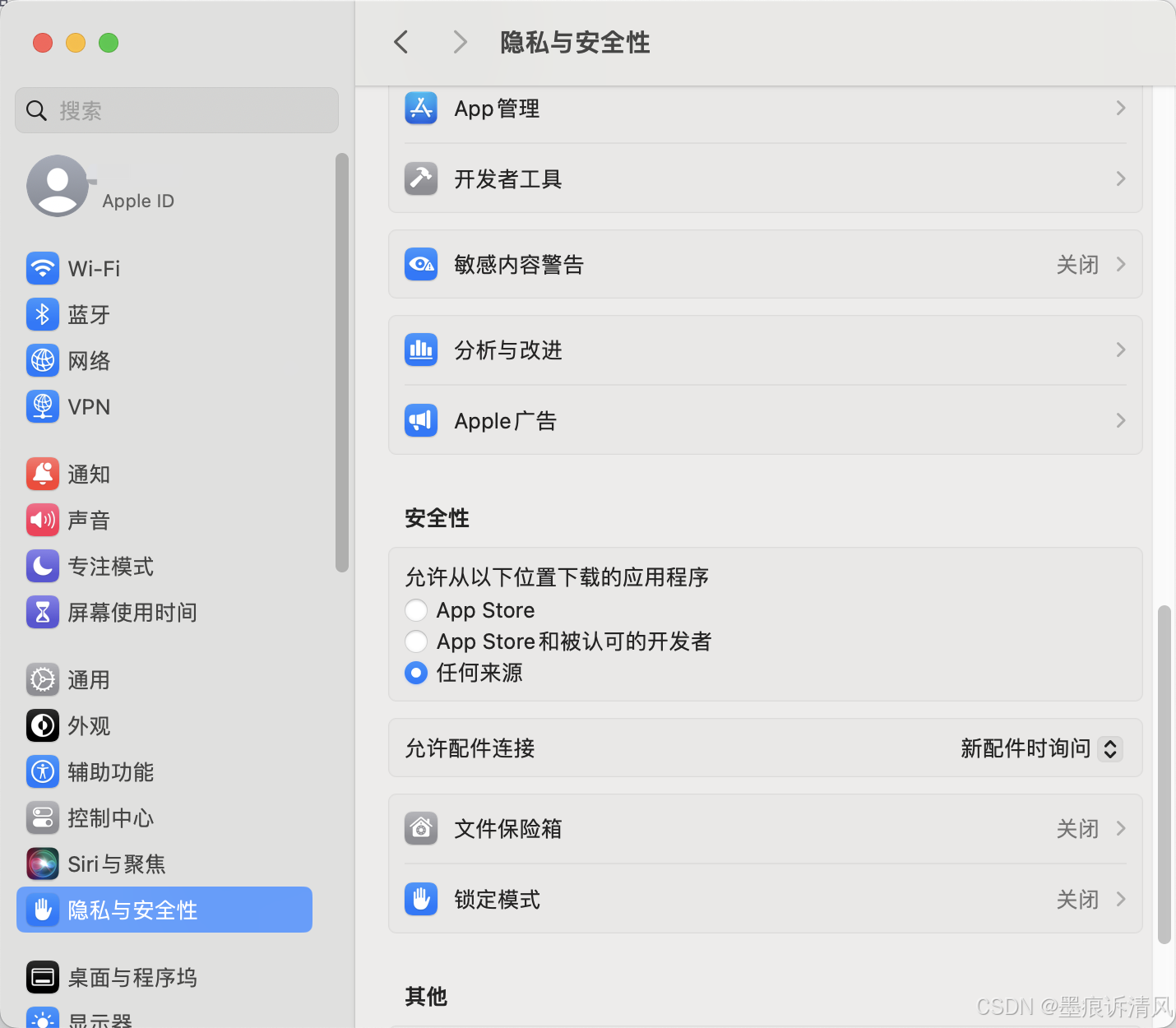Open Apple ID account text

[x=138, y=201]
